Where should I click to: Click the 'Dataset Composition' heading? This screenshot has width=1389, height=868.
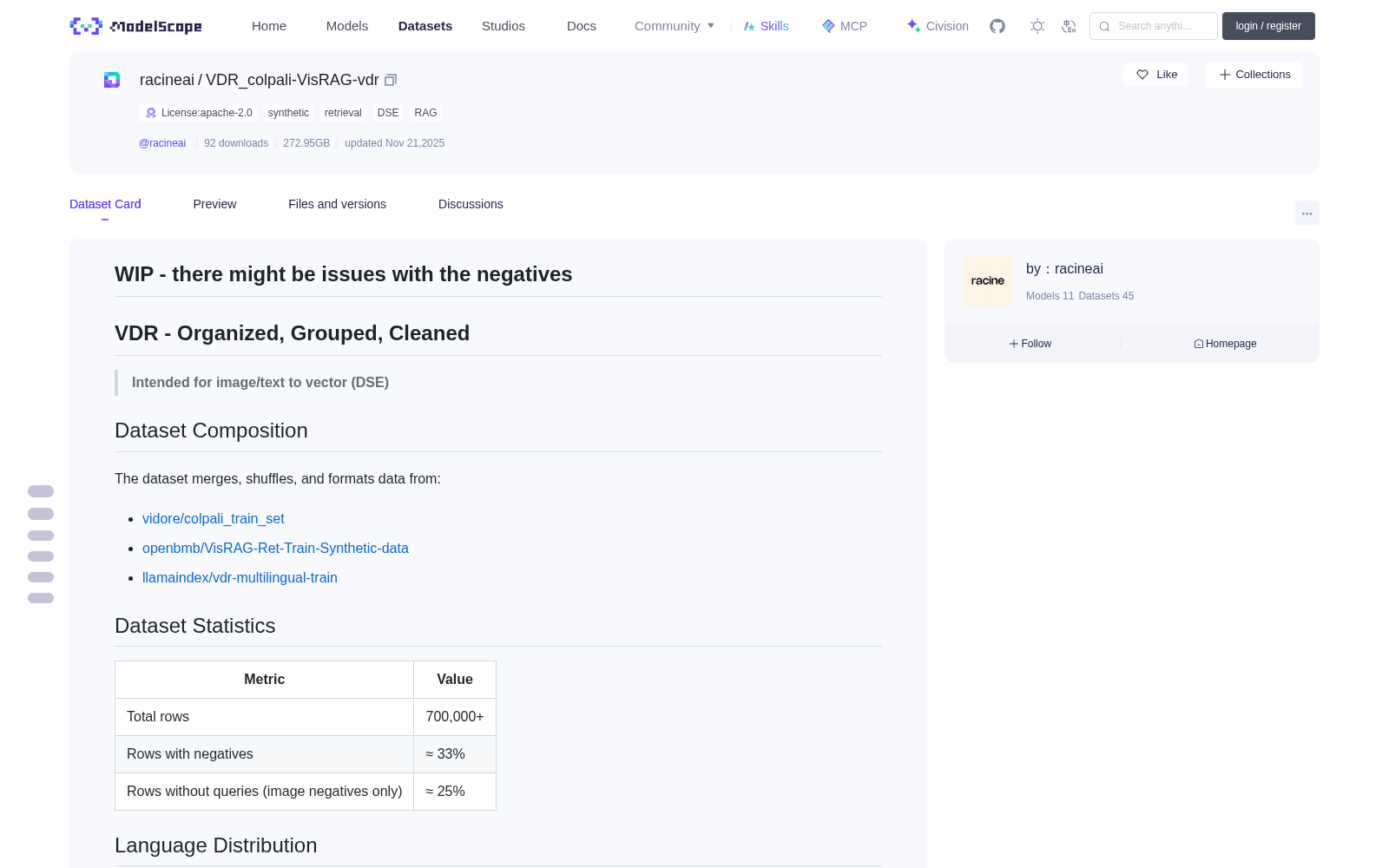click(x=211, y=431)
